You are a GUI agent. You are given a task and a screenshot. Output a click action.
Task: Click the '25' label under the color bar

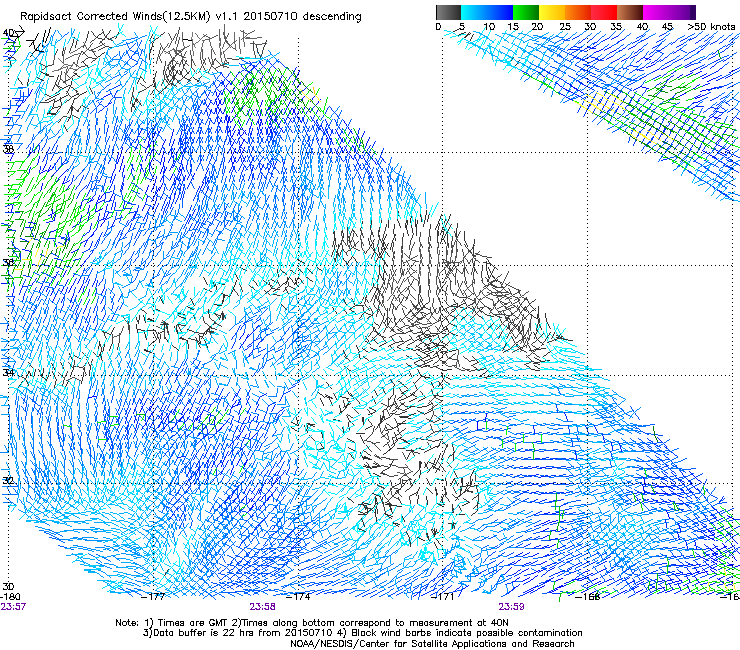click(x=565, y=27)
